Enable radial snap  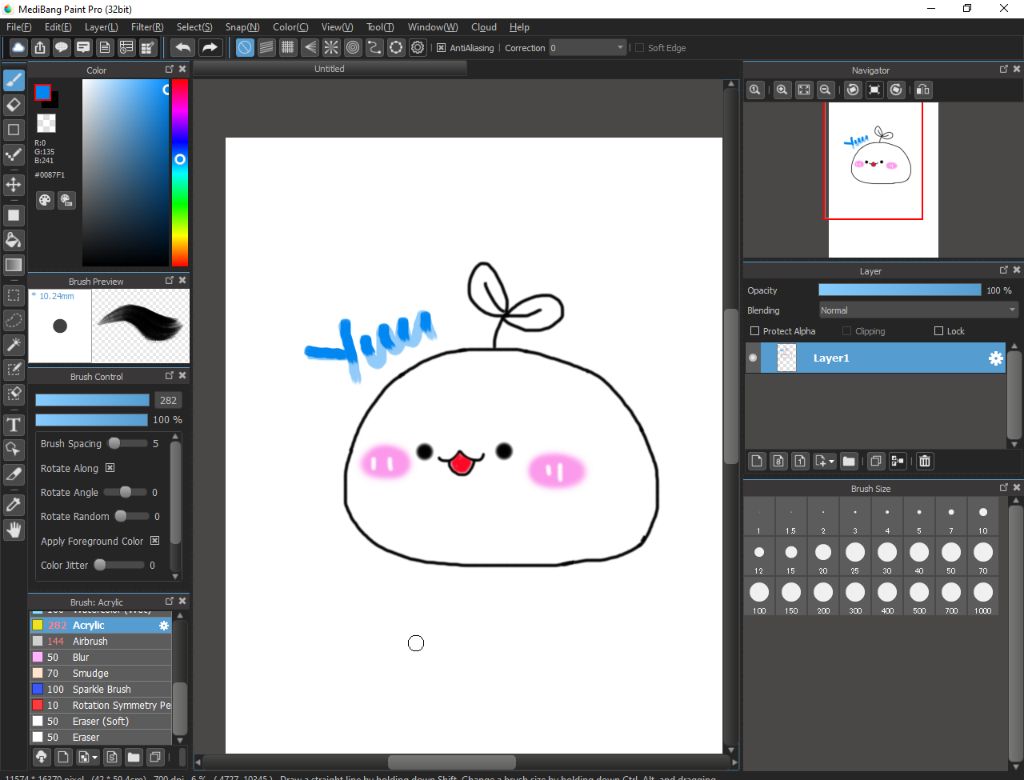coord(331,48)
